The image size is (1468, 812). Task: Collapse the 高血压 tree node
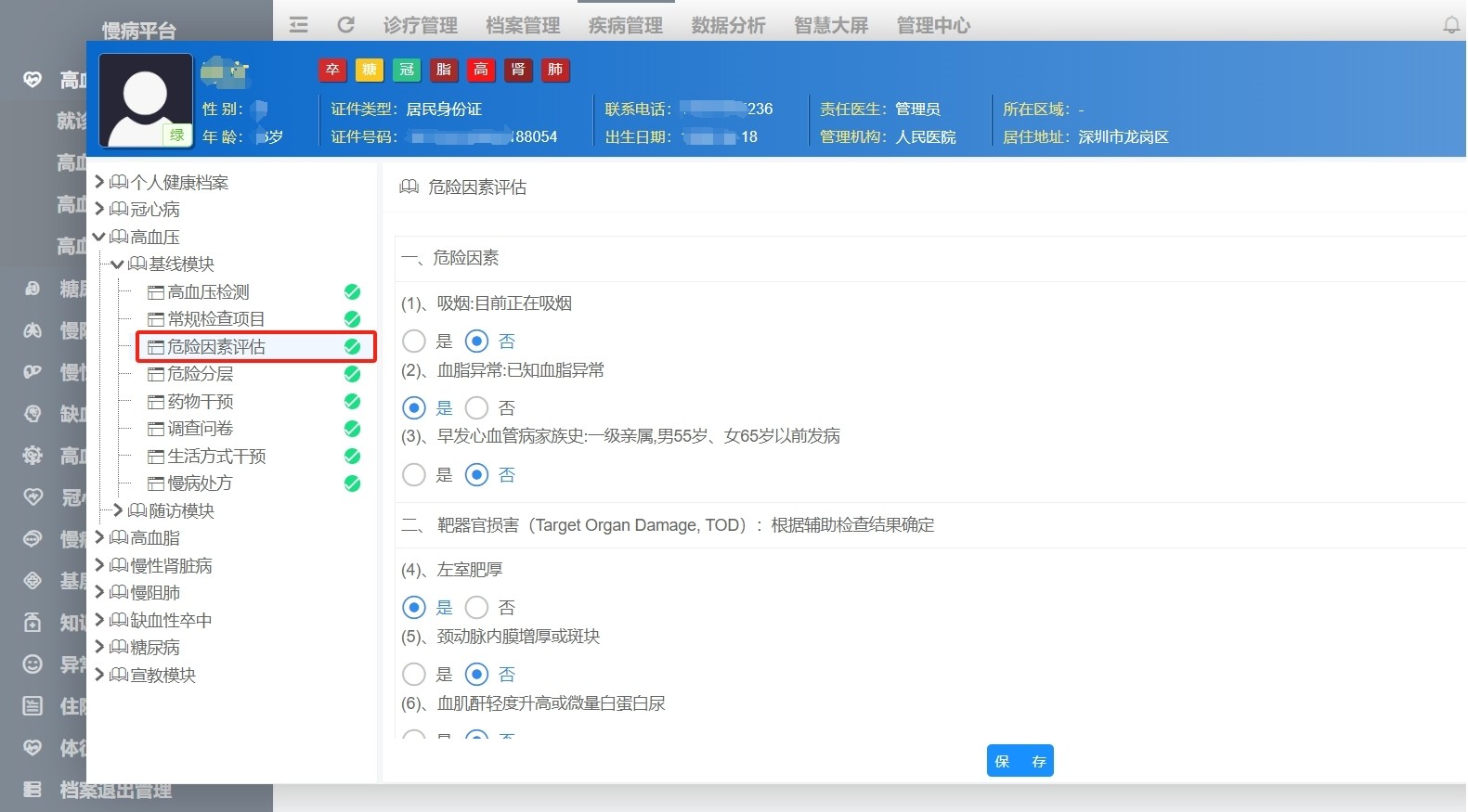click(99, 237)
